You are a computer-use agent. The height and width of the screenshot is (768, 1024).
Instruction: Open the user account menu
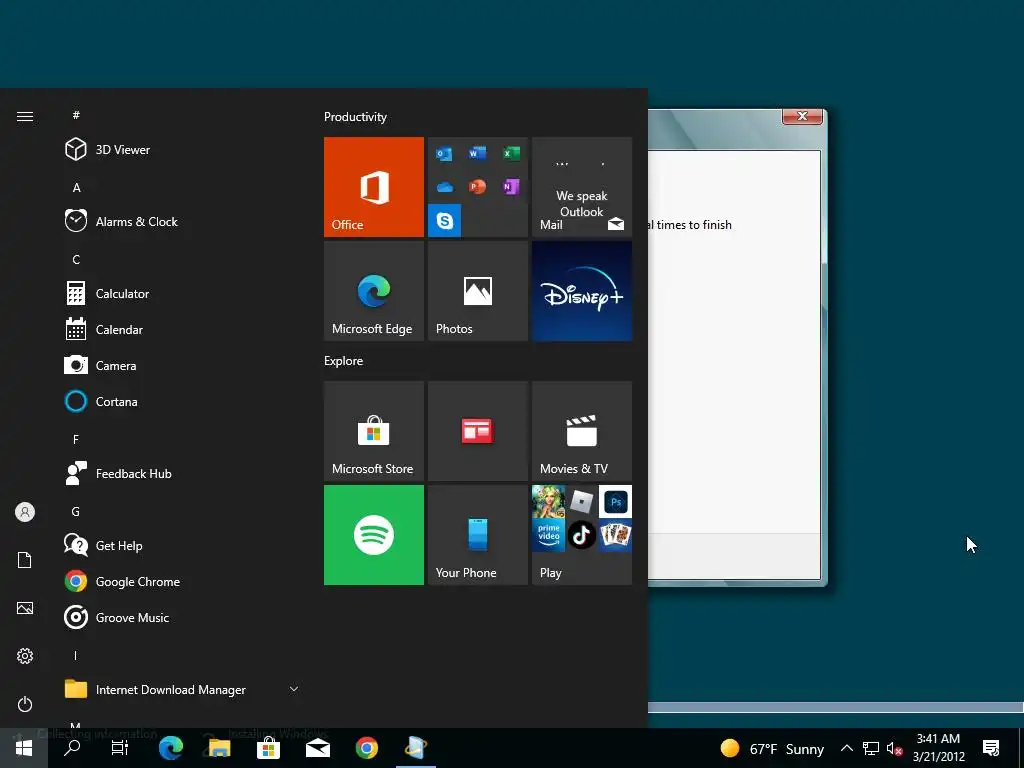25,512
